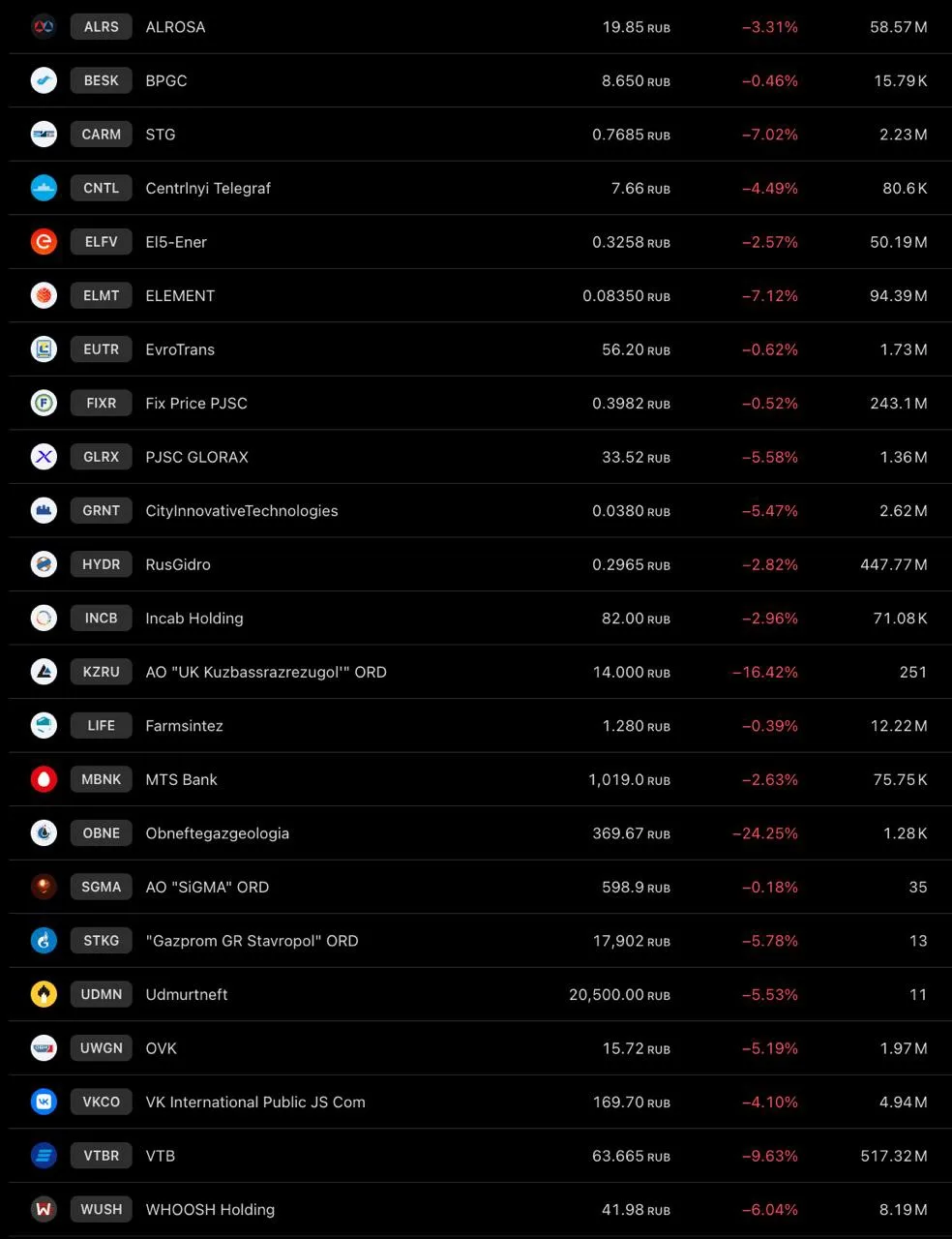Click the Gazprom GR Stavropol logo icon
952x1239 pixels.
pyautogui.click(x=44, y=941)
